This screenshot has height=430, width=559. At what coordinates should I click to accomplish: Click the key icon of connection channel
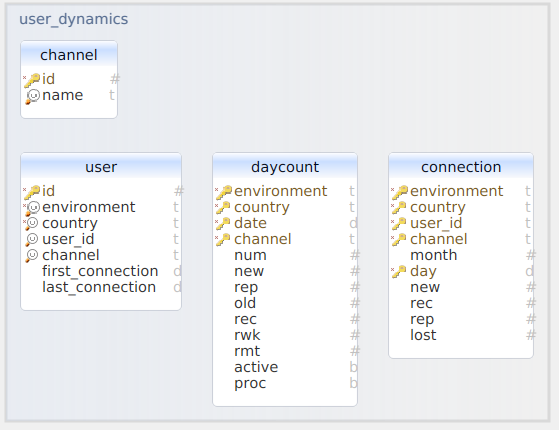pos(400,240)
